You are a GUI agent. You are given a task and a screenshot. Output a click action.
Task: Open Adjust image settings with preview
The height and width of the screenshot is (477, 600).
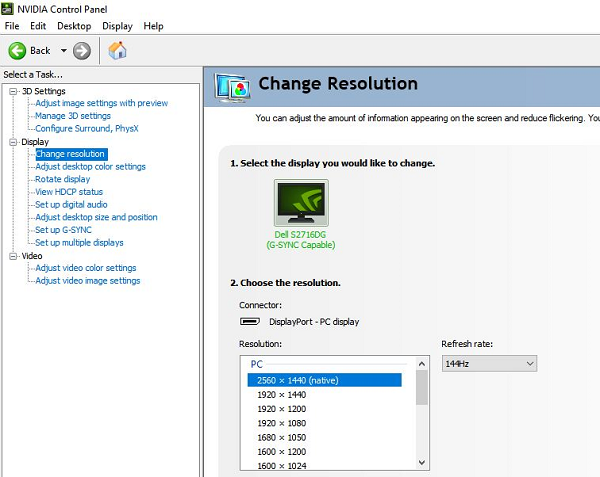[101, 103]
